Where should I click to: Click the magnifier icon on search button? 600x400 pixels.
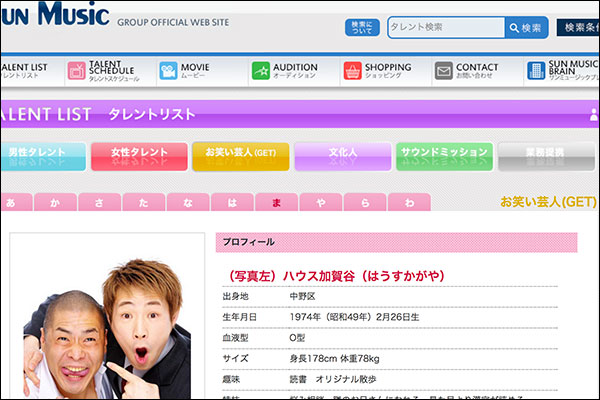tap(514, 28)
